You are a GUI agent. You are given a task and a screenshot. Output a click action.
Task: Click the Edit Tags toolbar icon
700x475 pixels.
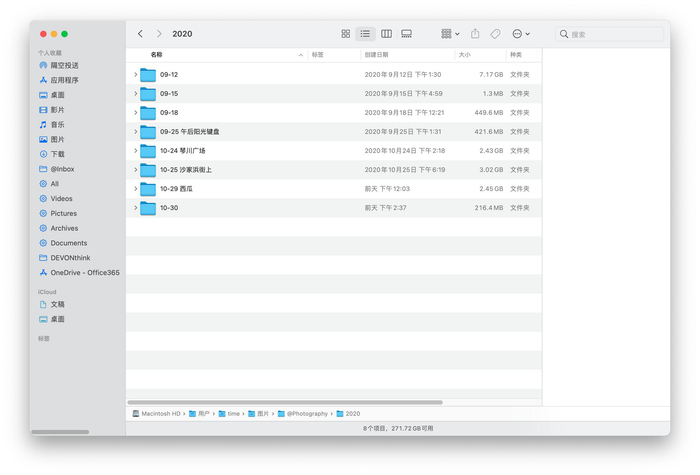495,34
